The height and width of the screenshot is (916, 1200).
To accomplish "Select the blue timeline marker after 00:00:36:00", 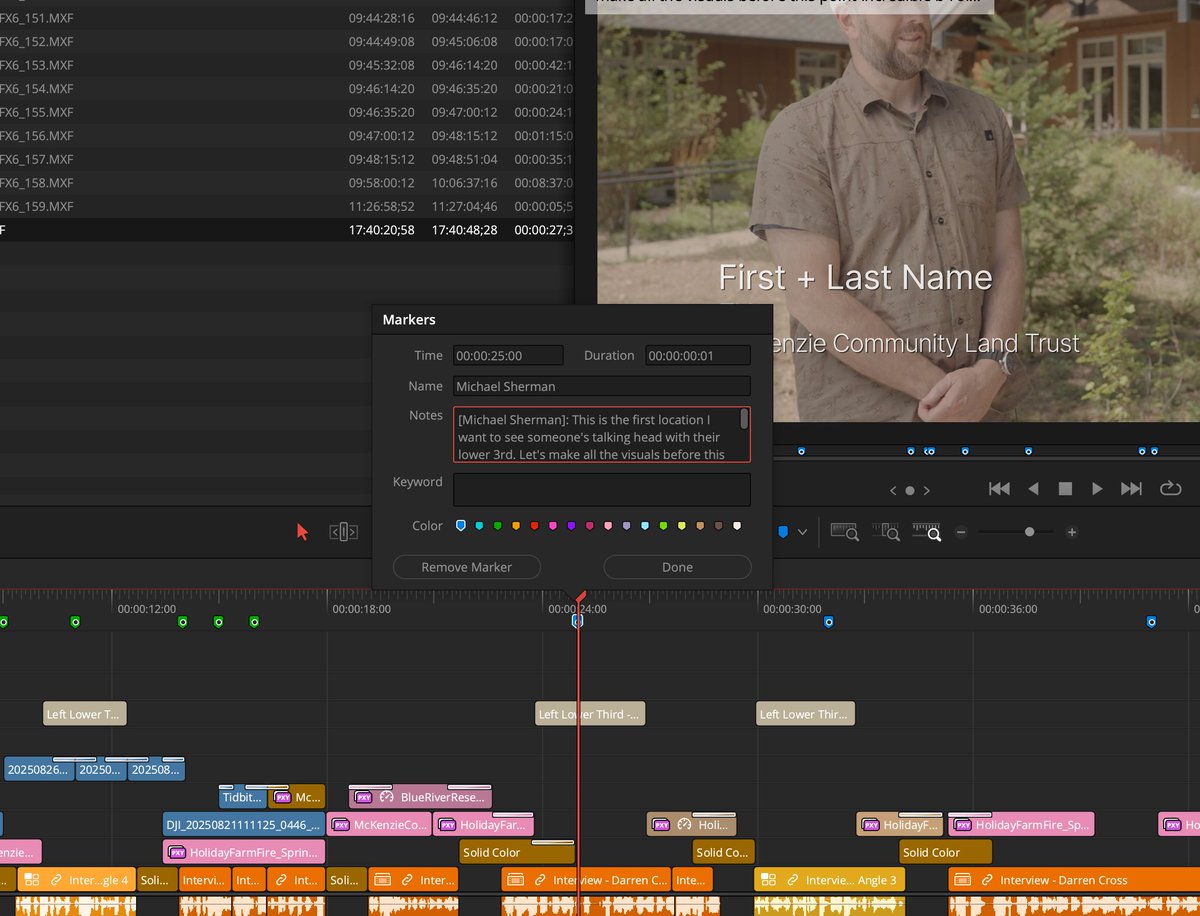I will pos(1151,622).
